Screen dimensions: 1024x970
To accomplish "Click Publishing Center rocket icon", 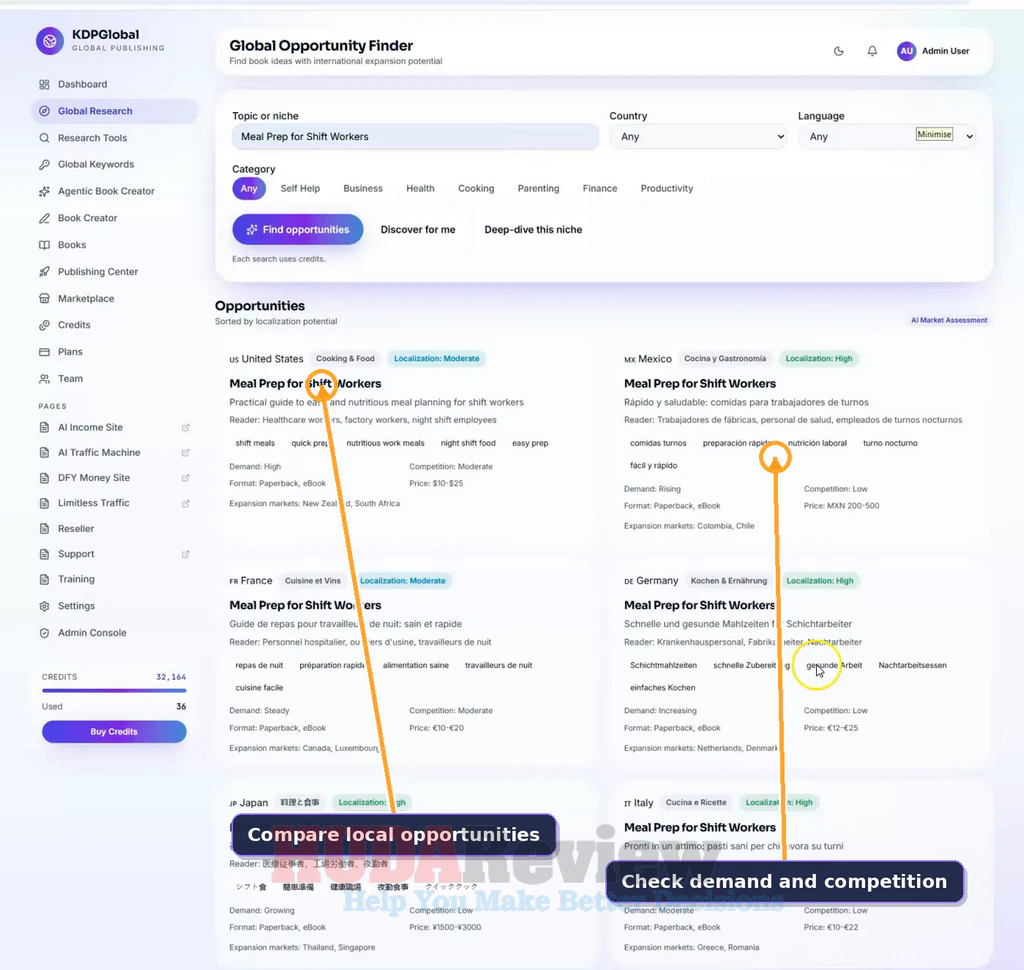I will pyautogui.click(x=44, y=272).
